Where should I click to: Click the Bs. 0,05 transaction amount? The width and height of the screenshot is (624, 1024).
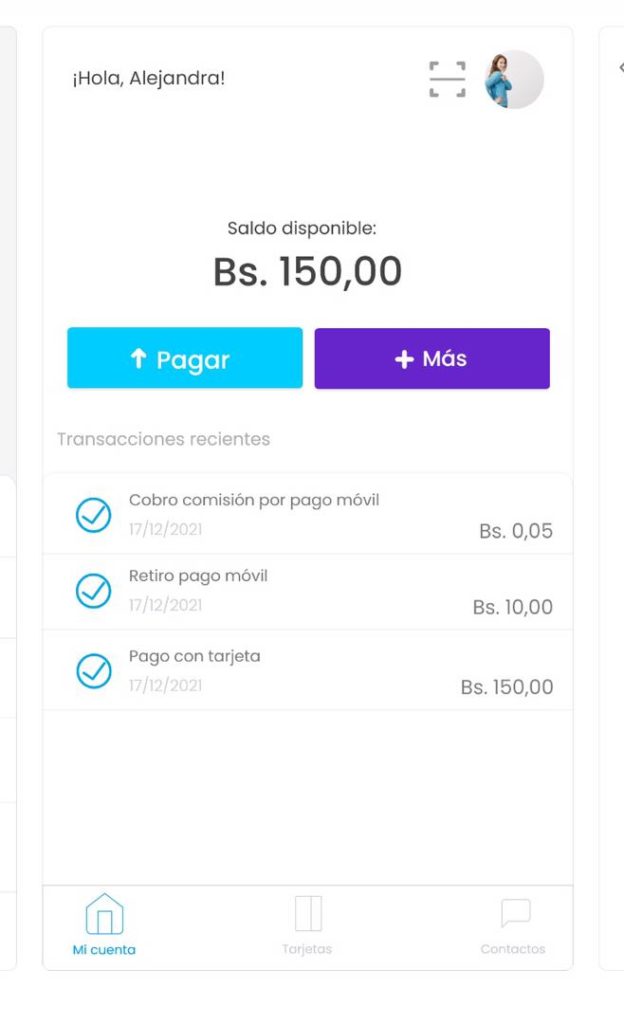515,531
